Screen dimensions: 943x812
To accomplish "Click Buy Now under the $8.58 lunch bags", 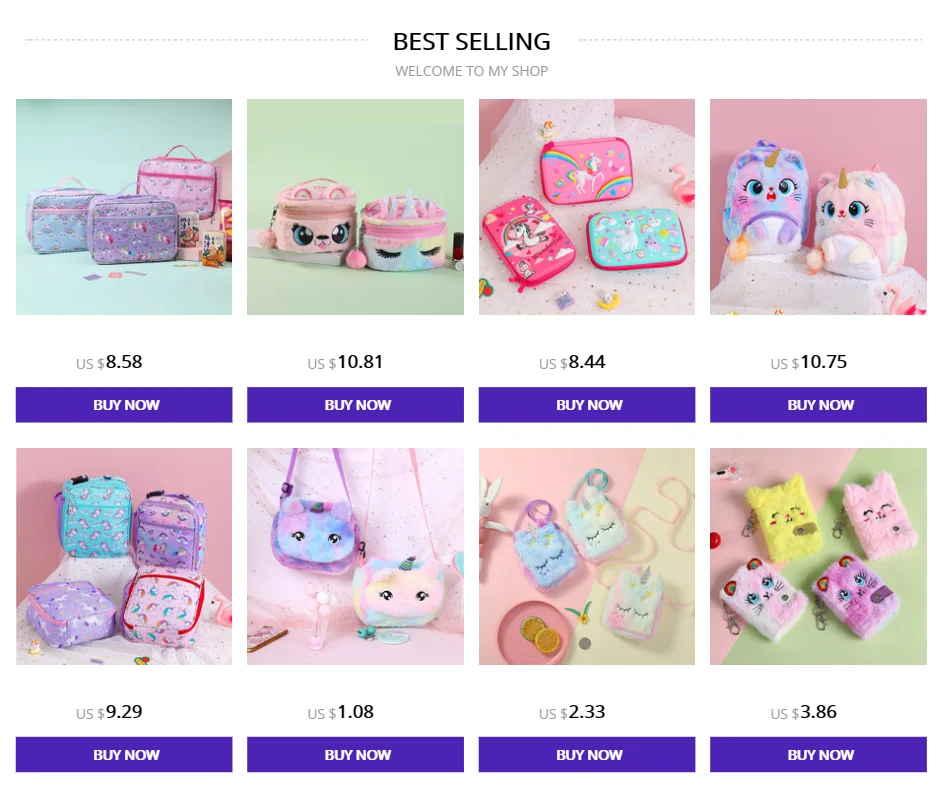I will click(x=124, y=405).
